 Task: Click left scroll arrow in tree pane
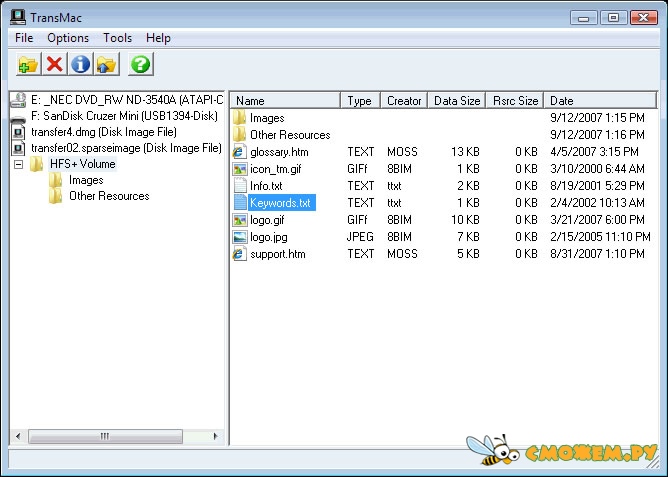click(x=18, y=436)
